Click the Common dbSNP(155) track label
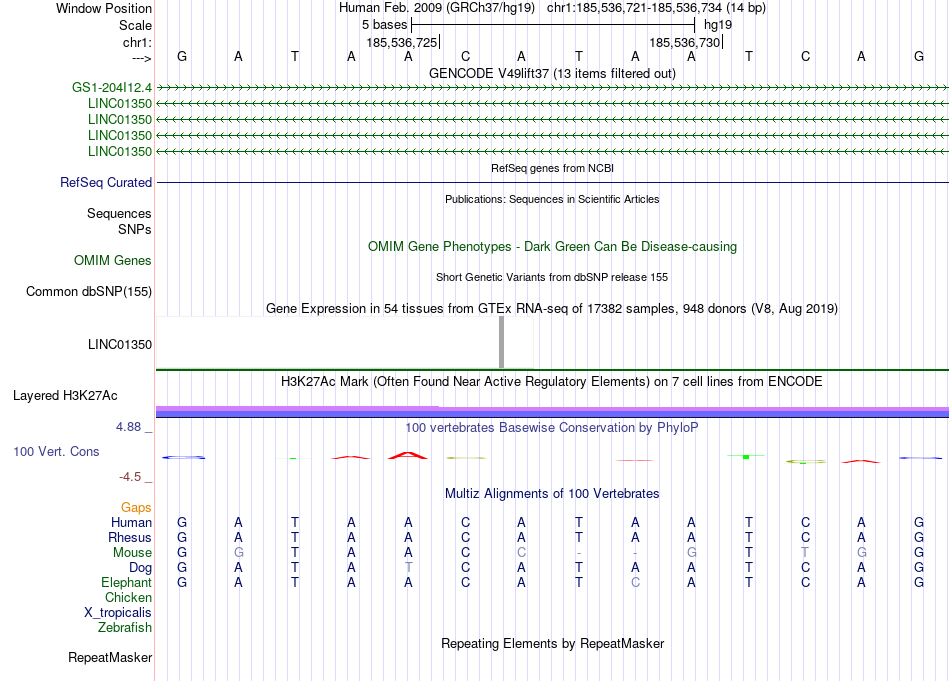 89,291
